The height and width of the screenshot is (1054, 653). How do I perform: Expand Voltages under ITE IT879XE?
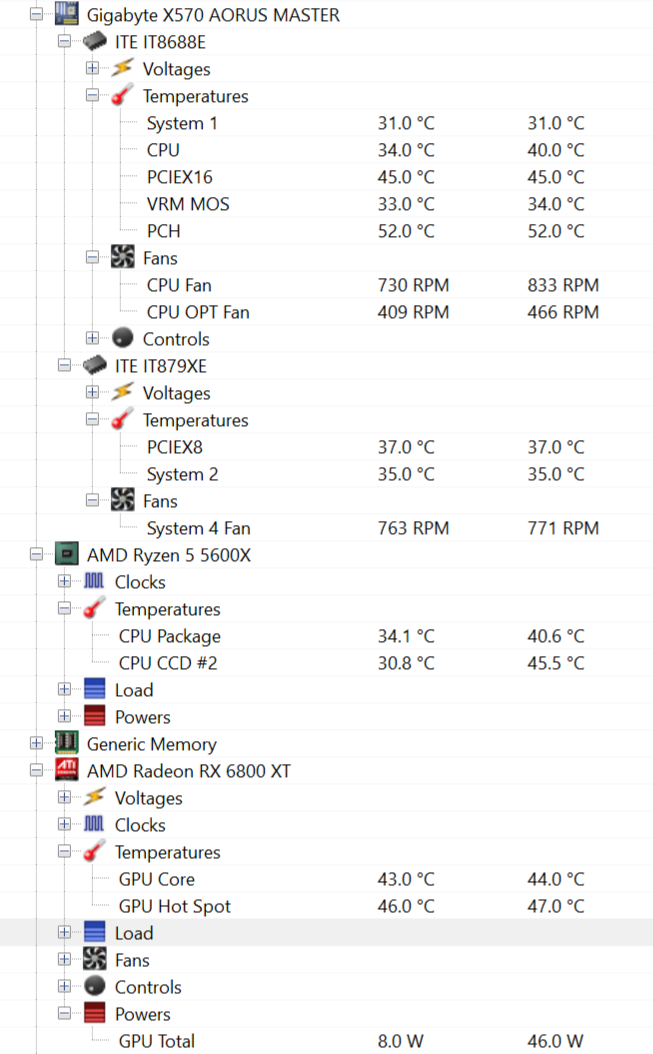(x=92, y=392)
